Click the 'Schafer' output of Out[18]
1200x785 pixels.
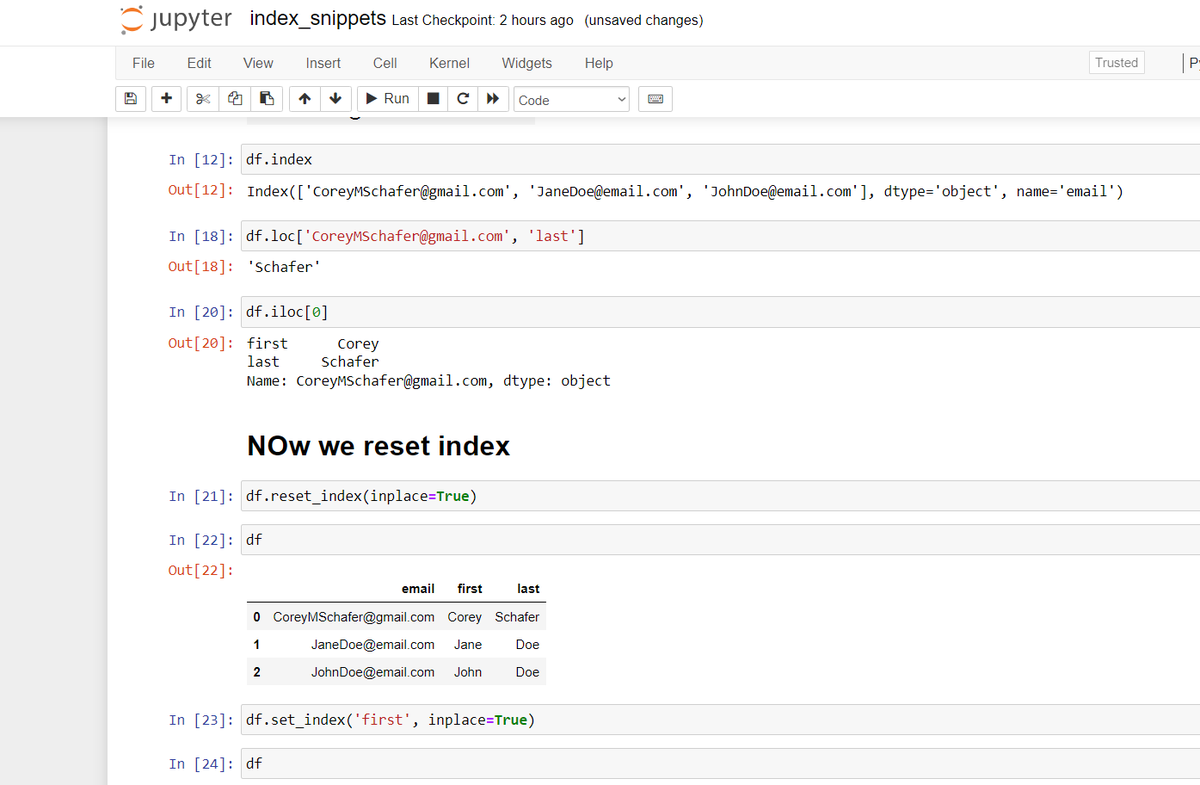284,267
